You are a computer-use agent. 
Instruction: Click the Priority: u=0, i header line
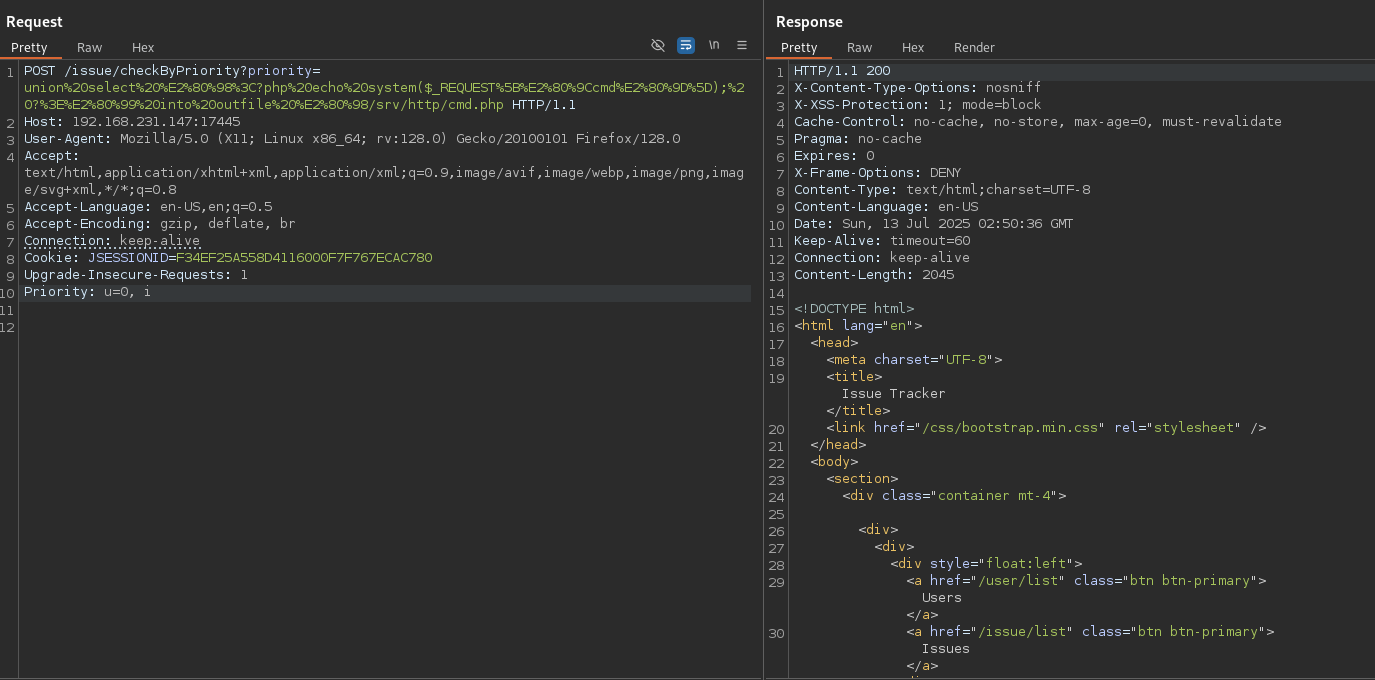[x=87, y=292]
